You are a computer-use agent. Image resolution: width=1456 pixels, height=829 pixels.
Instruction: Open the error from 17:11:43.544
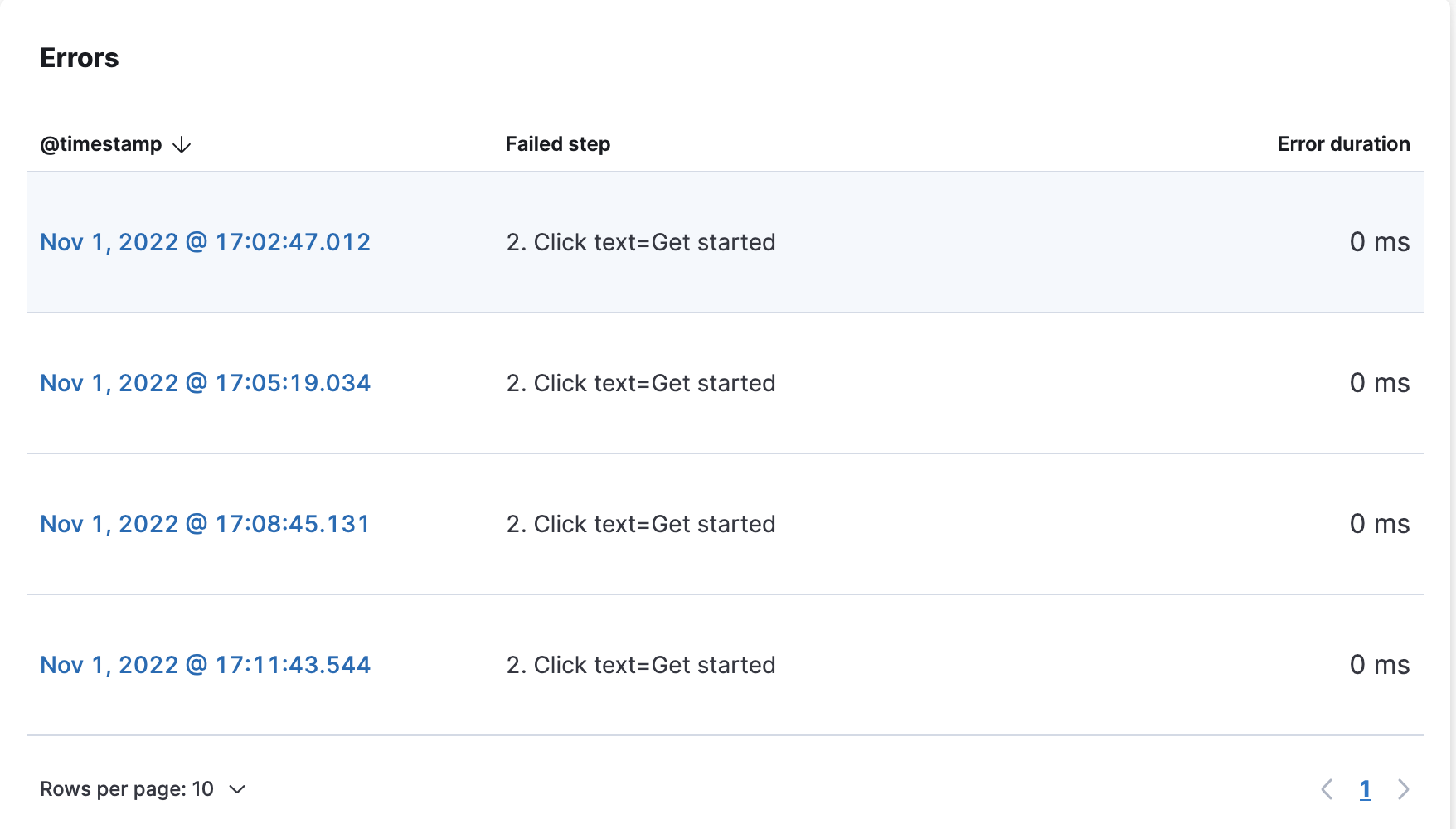click(206, 664)
